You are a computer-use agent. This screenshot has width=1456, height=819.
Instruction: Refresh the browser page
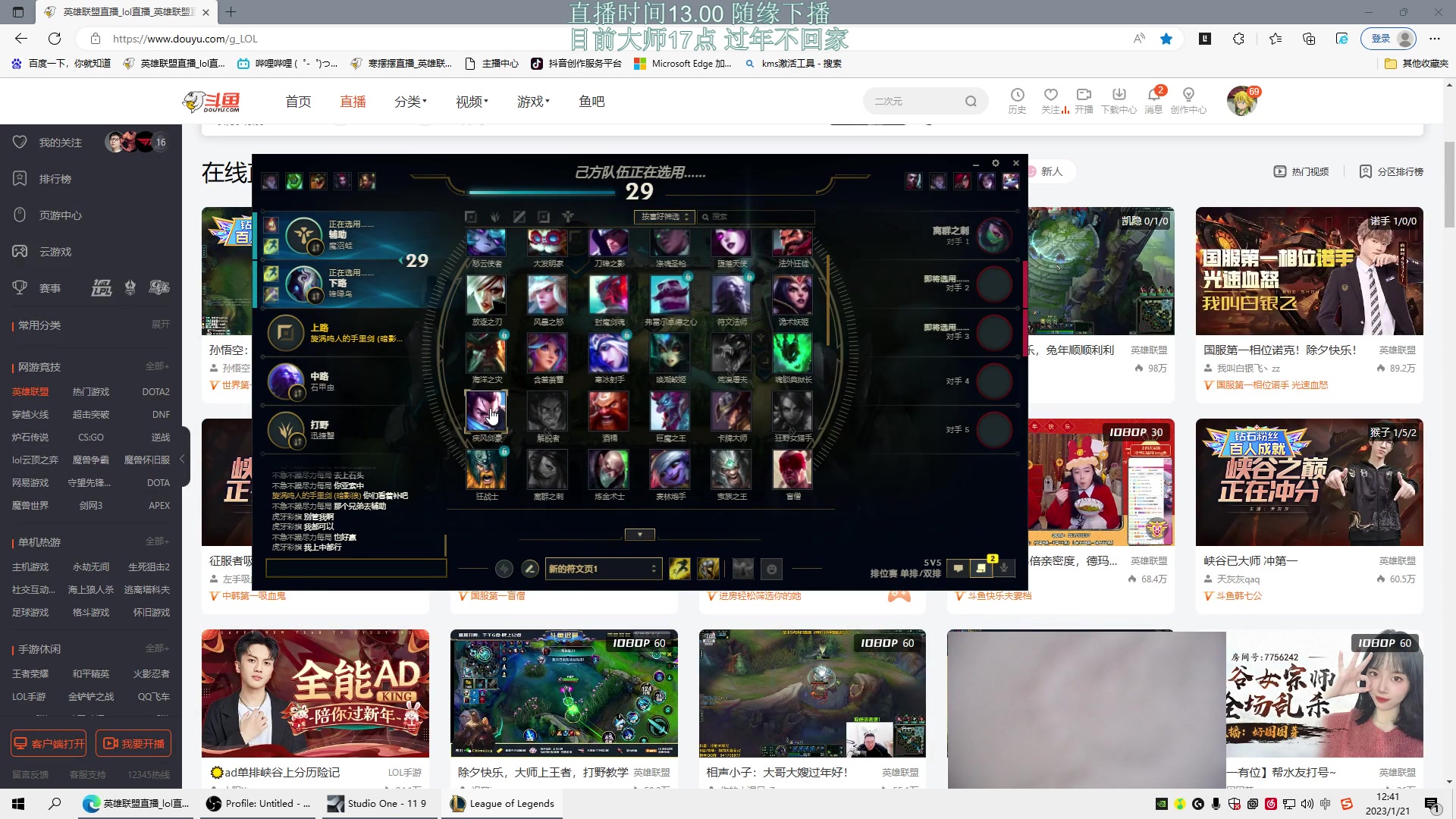click(x=55, y=39)
